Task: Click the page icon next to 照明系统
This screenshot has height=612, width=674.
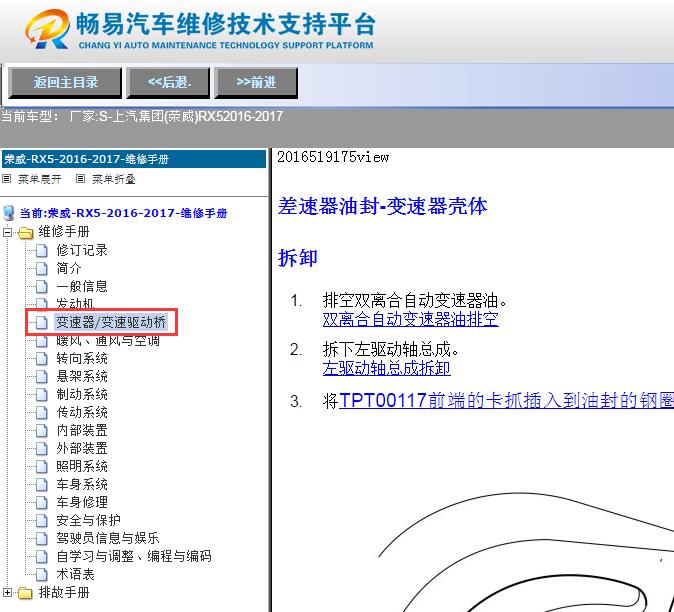Action: tap(42, 466)
